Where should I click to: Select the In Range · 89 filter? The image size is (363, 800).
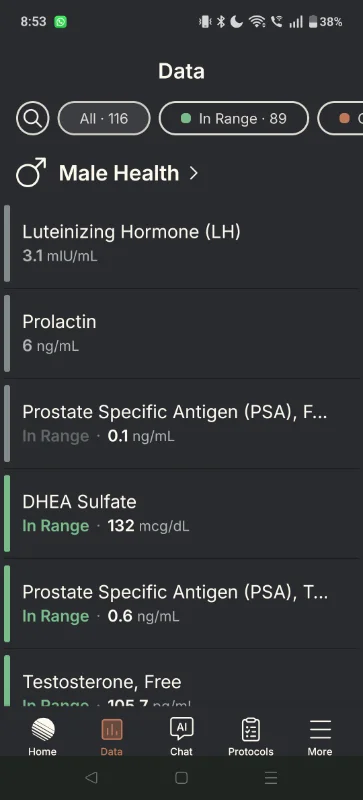(234, 118)
